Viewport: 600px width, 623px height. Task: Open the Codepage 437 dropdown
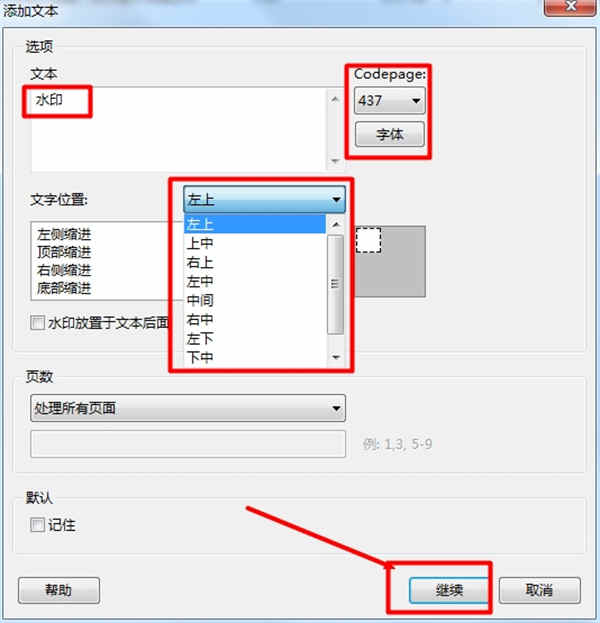[x=389, y=101]
